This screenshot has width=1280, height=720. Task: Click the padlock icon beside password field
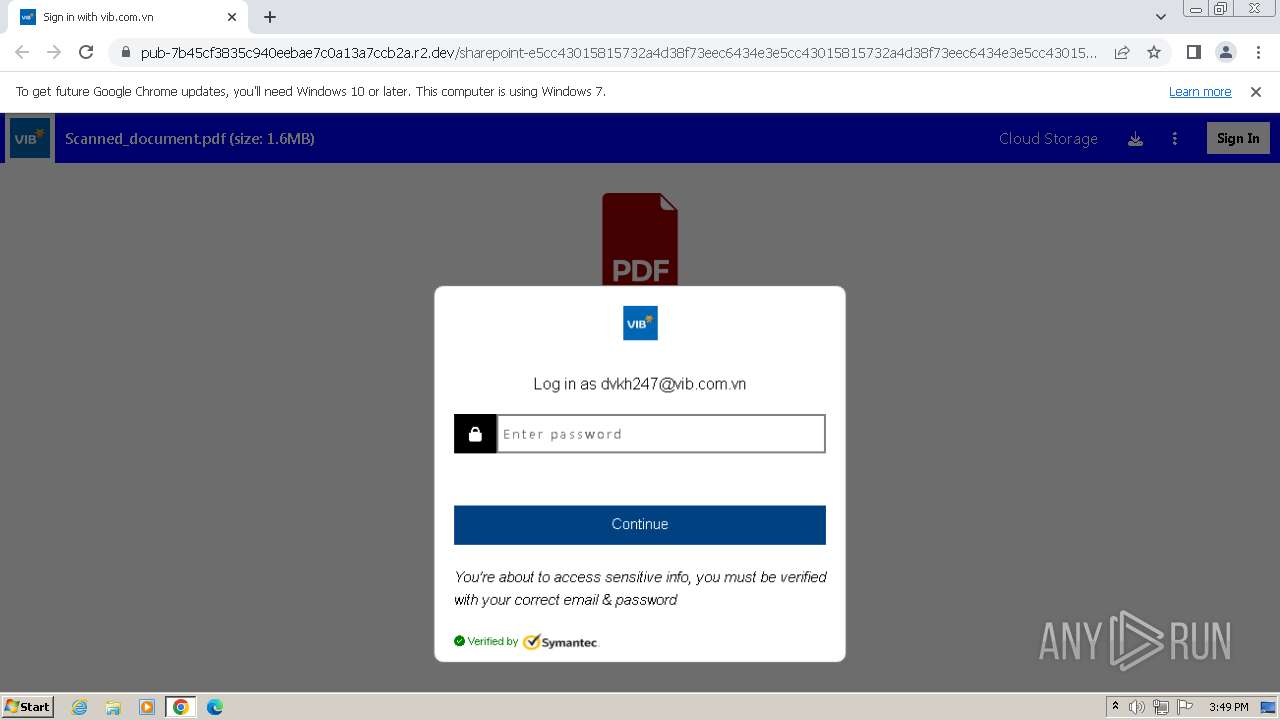(x=475, y=434)
